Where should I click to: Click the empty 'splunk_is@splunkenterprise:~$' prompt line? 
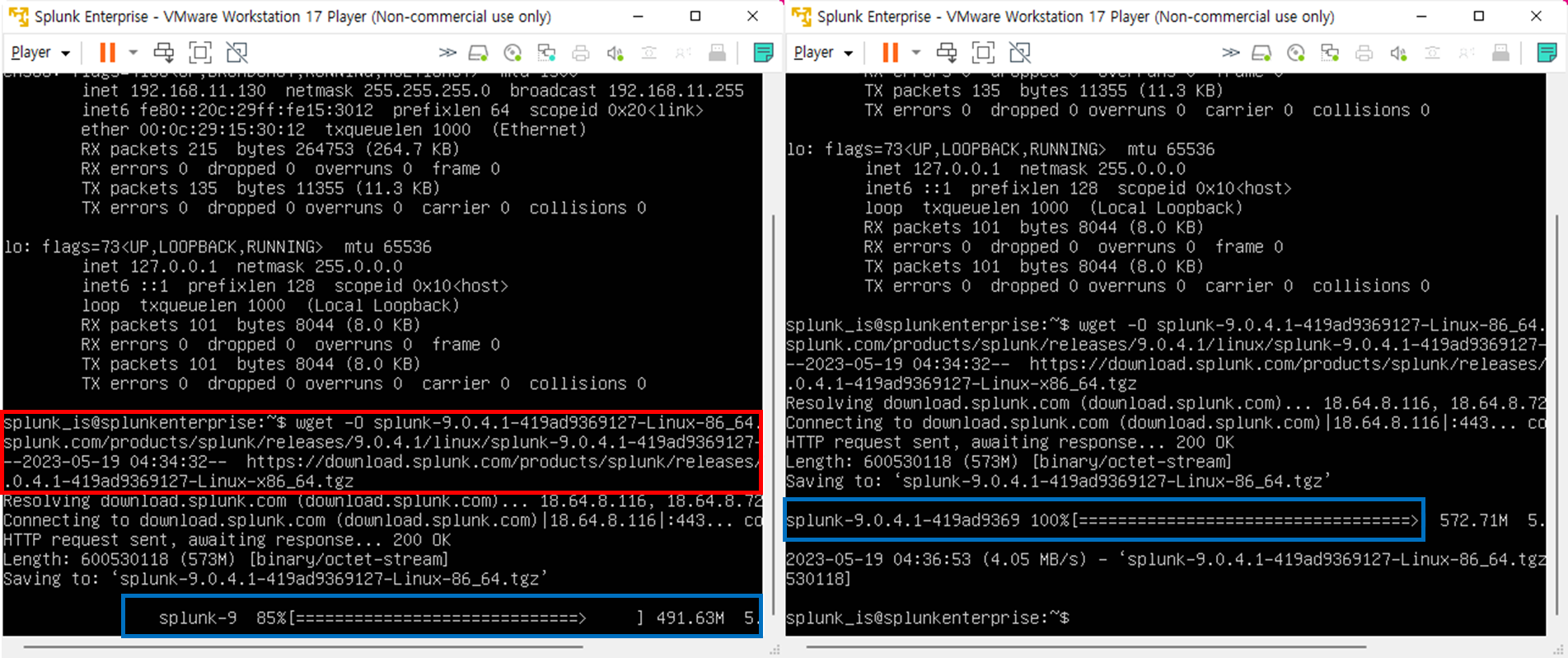click(928, 618)
